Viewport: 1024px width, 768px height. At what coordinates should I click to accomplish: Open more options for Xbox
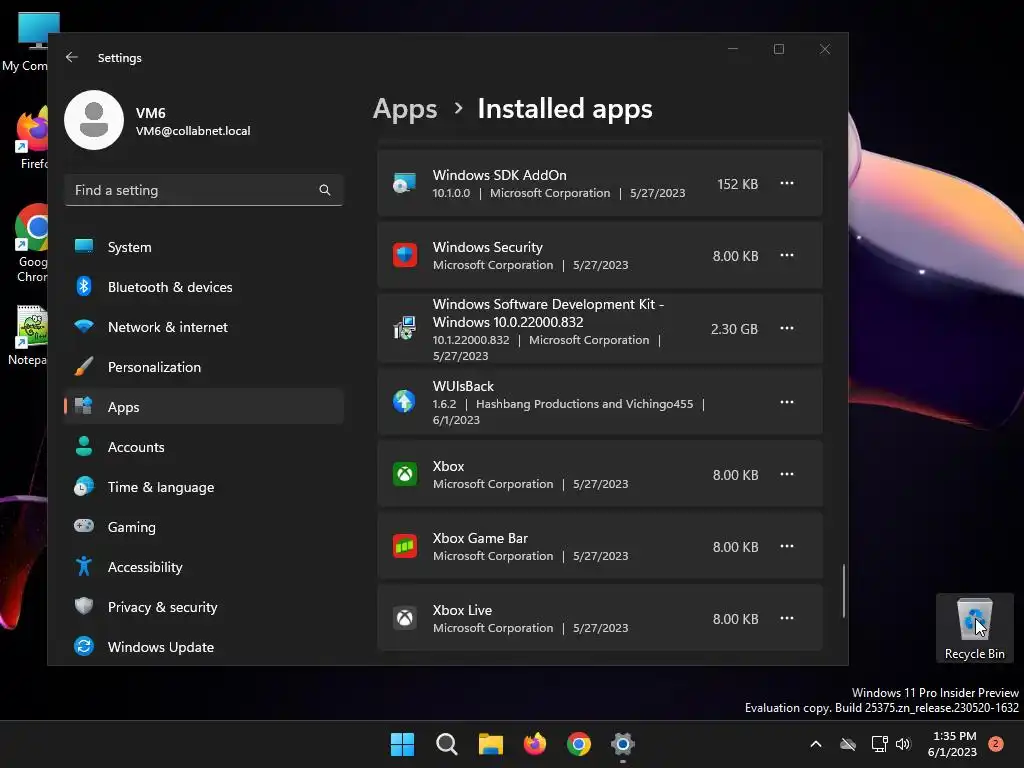tap(787, 474)
